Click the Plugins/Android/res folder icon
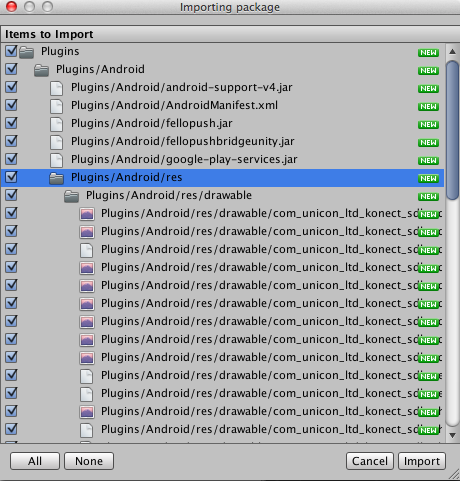Image resolution: width=460 pixels, height=481 pixels. pos(56,178)
